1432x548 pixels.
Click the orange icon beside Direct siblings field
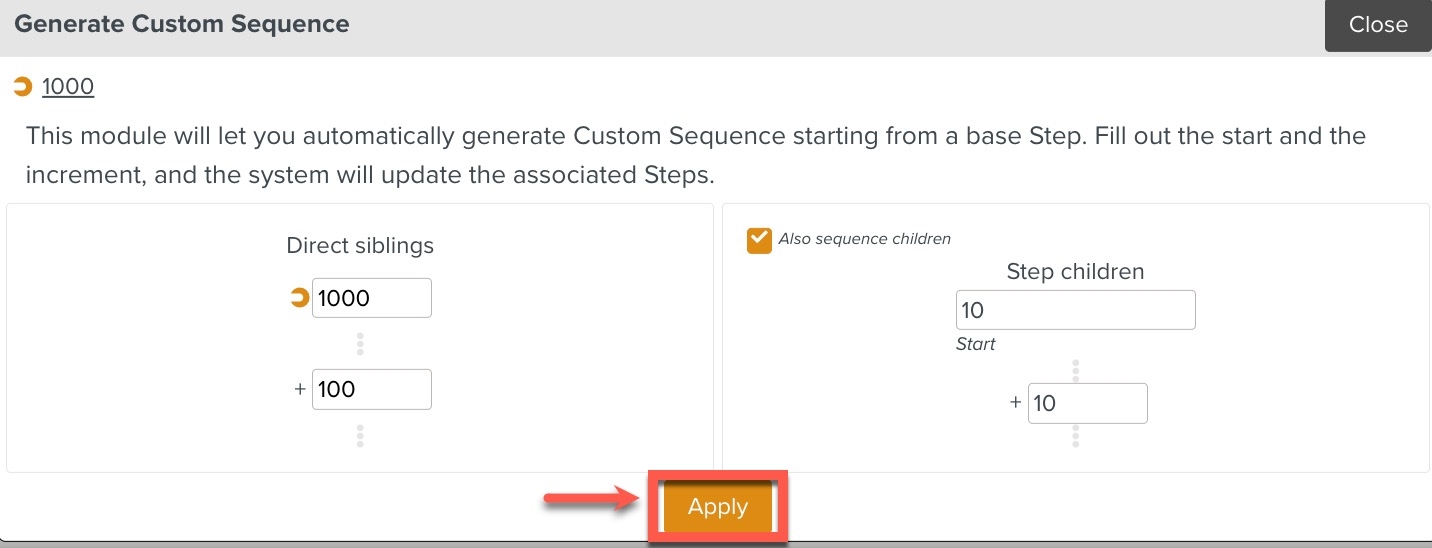(298, 298)
